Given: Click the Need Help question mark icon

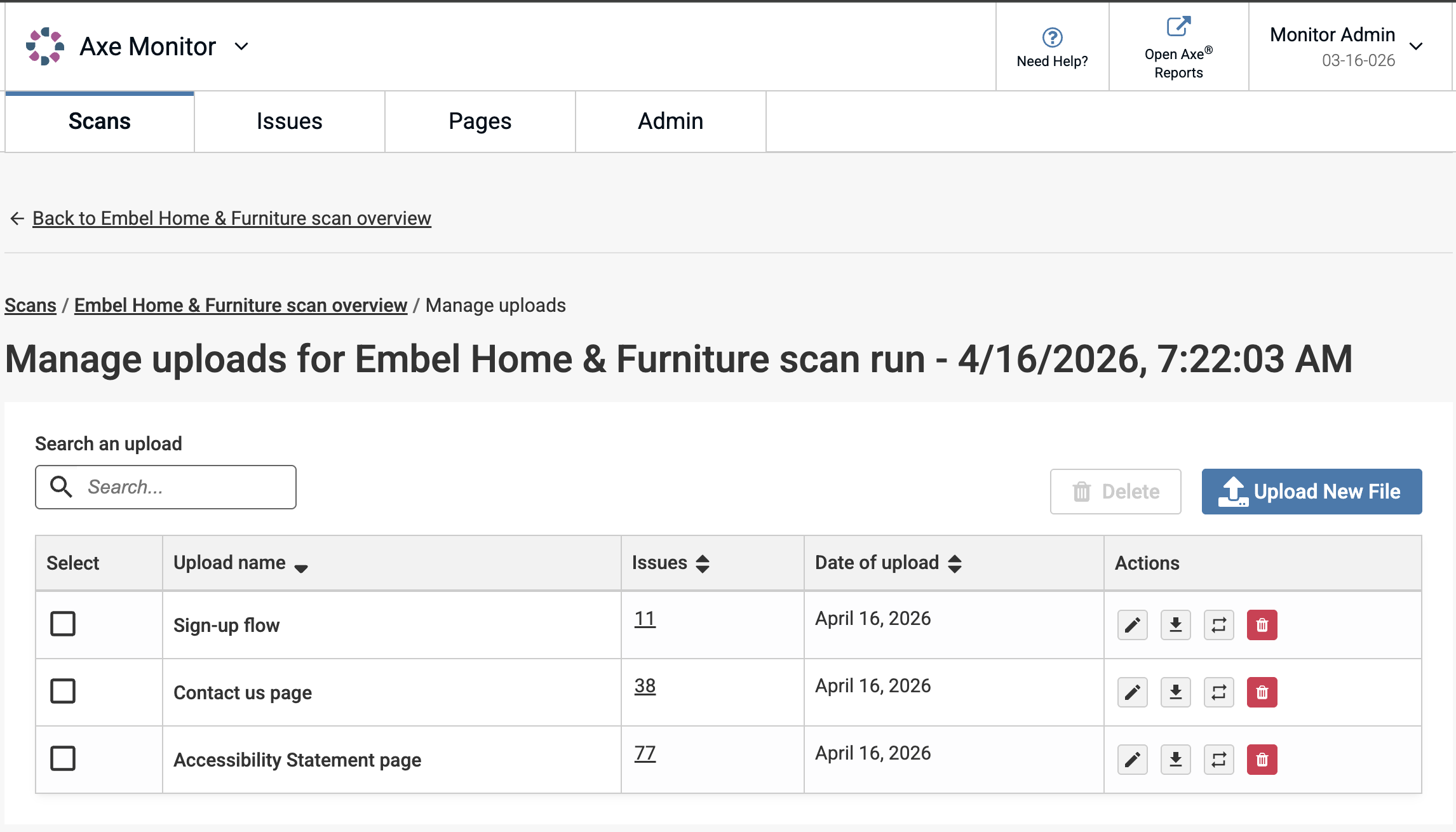Looking at the screenshot, I should click(x=1052, y=37).
